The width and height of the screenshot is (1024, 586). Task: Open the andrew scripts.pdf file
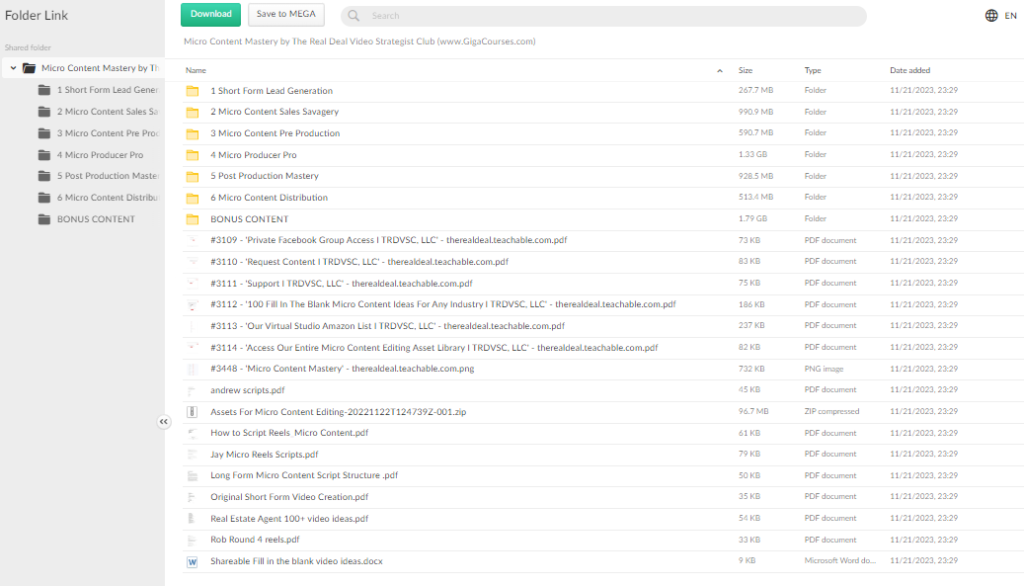point(247,390)
